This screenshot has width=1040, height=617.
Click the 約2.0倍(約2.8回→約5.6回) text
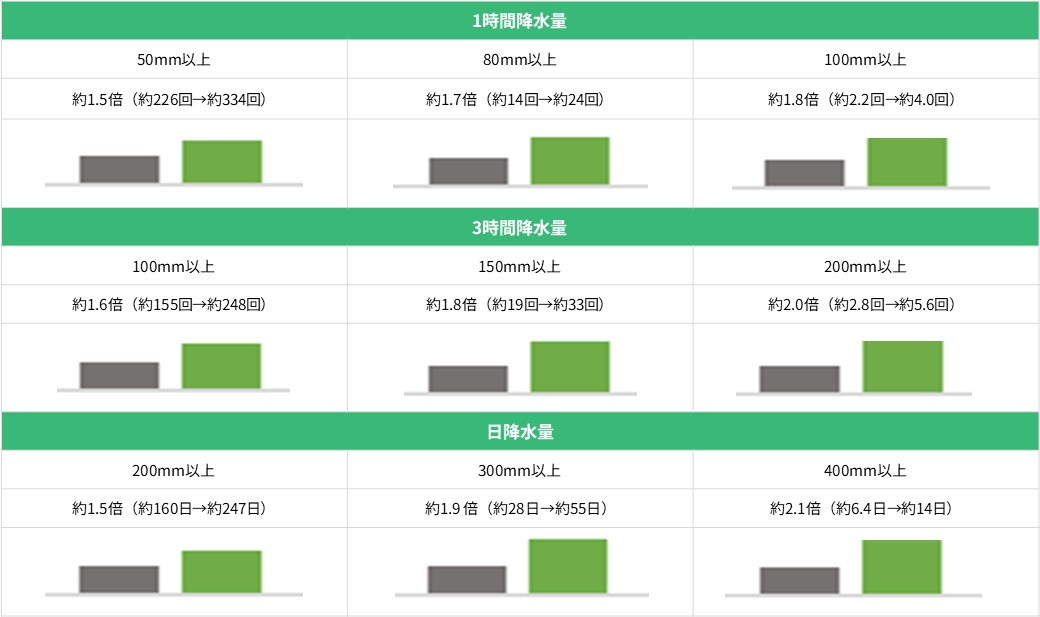862,305
